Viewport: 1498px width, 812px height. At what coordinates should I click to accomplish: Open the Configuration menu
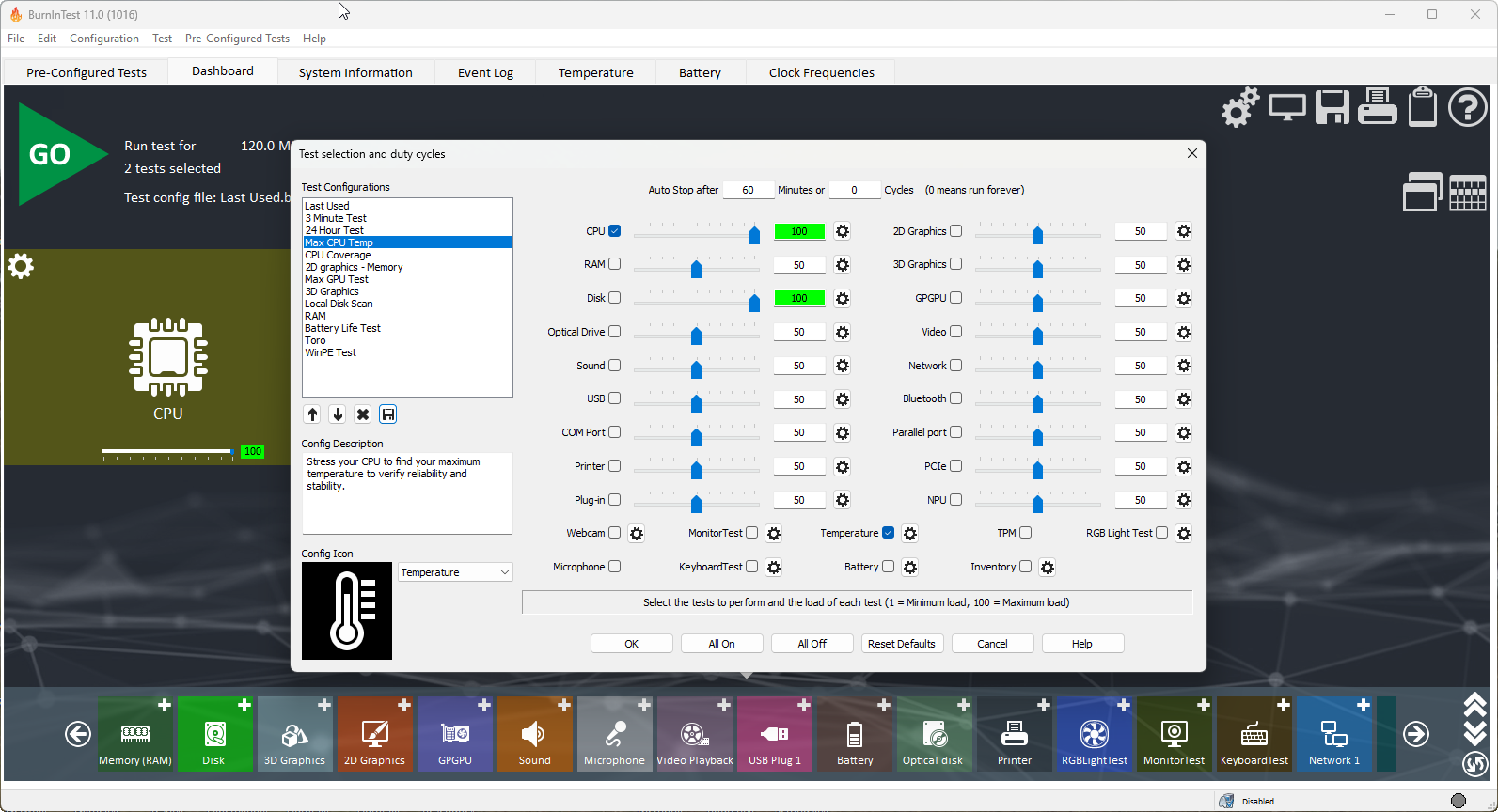coord(104,39)
